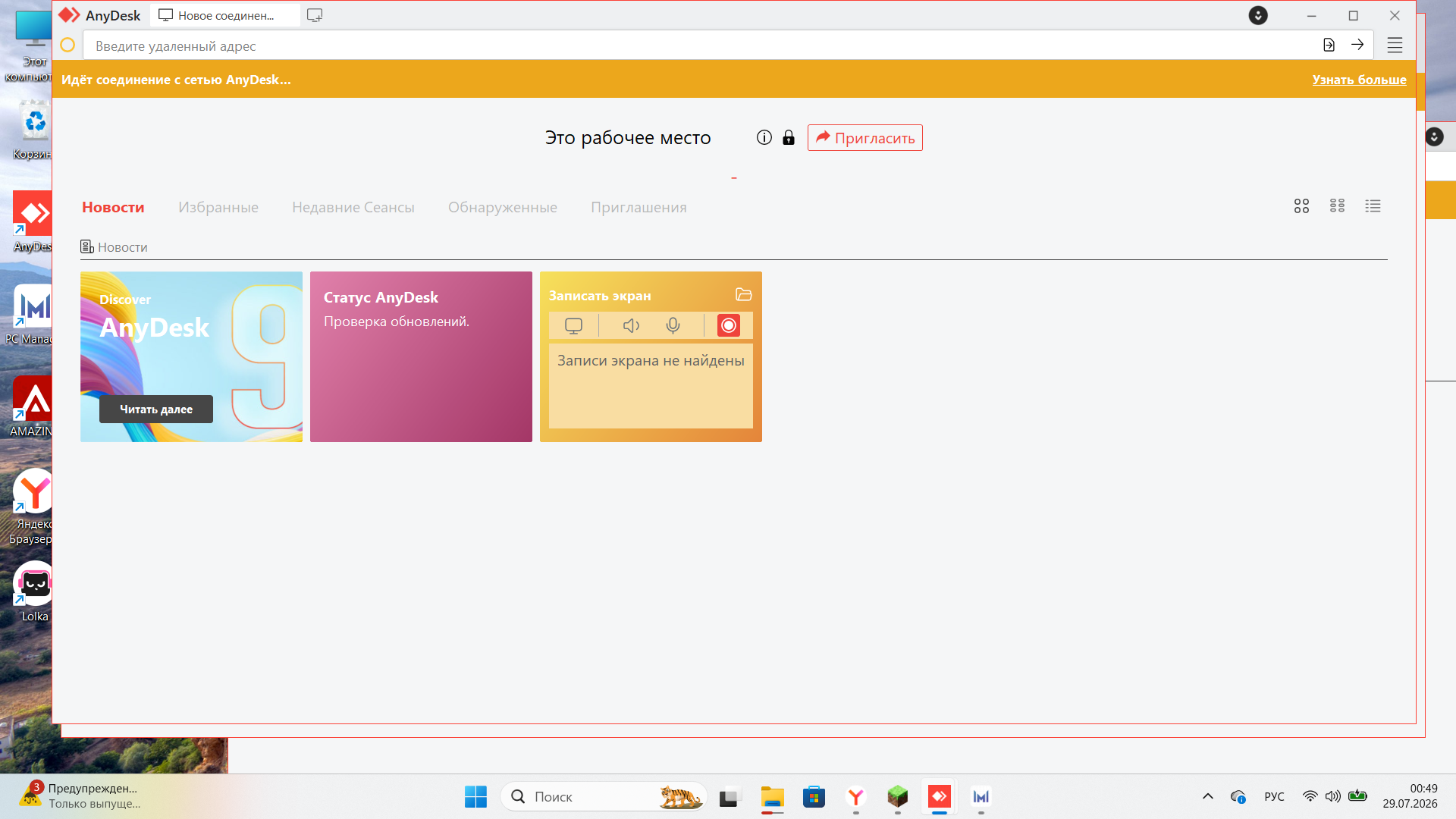1456x819 pixels.
Task: Switch to list view
Action: tap(1373, 206)
